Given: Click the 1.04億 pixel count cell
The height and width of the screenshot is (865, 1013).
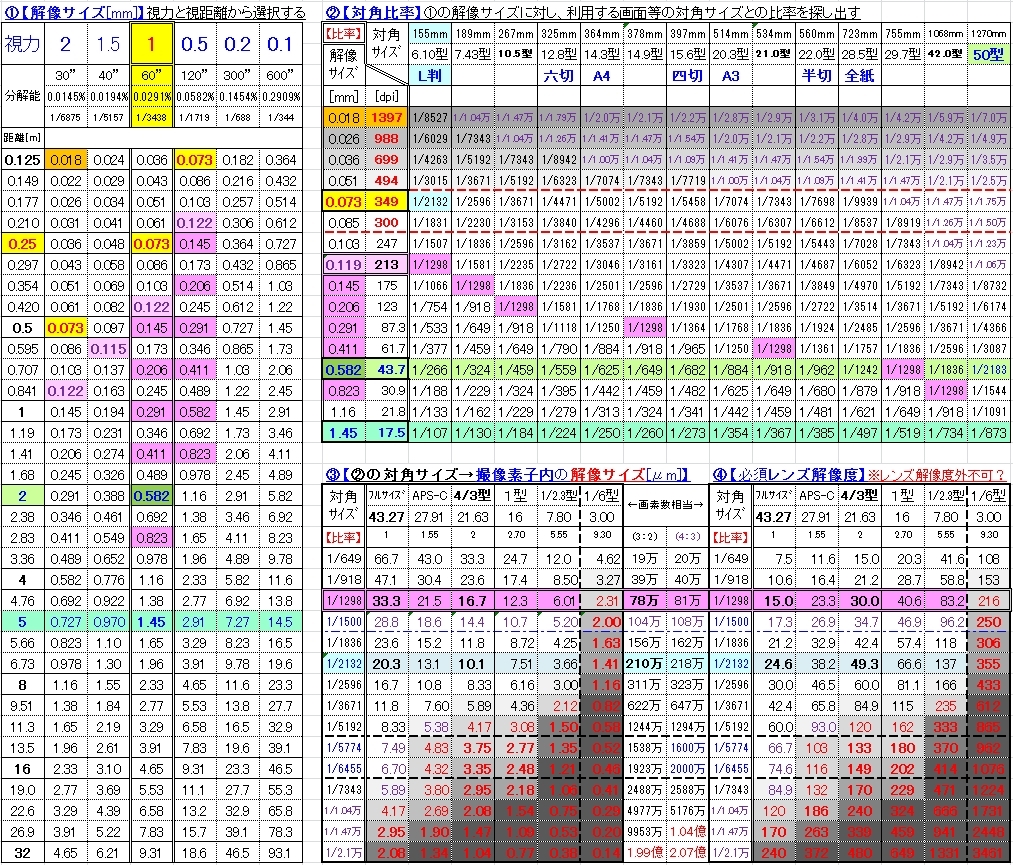Looking at the screenshot, I should tap(687, 831).
